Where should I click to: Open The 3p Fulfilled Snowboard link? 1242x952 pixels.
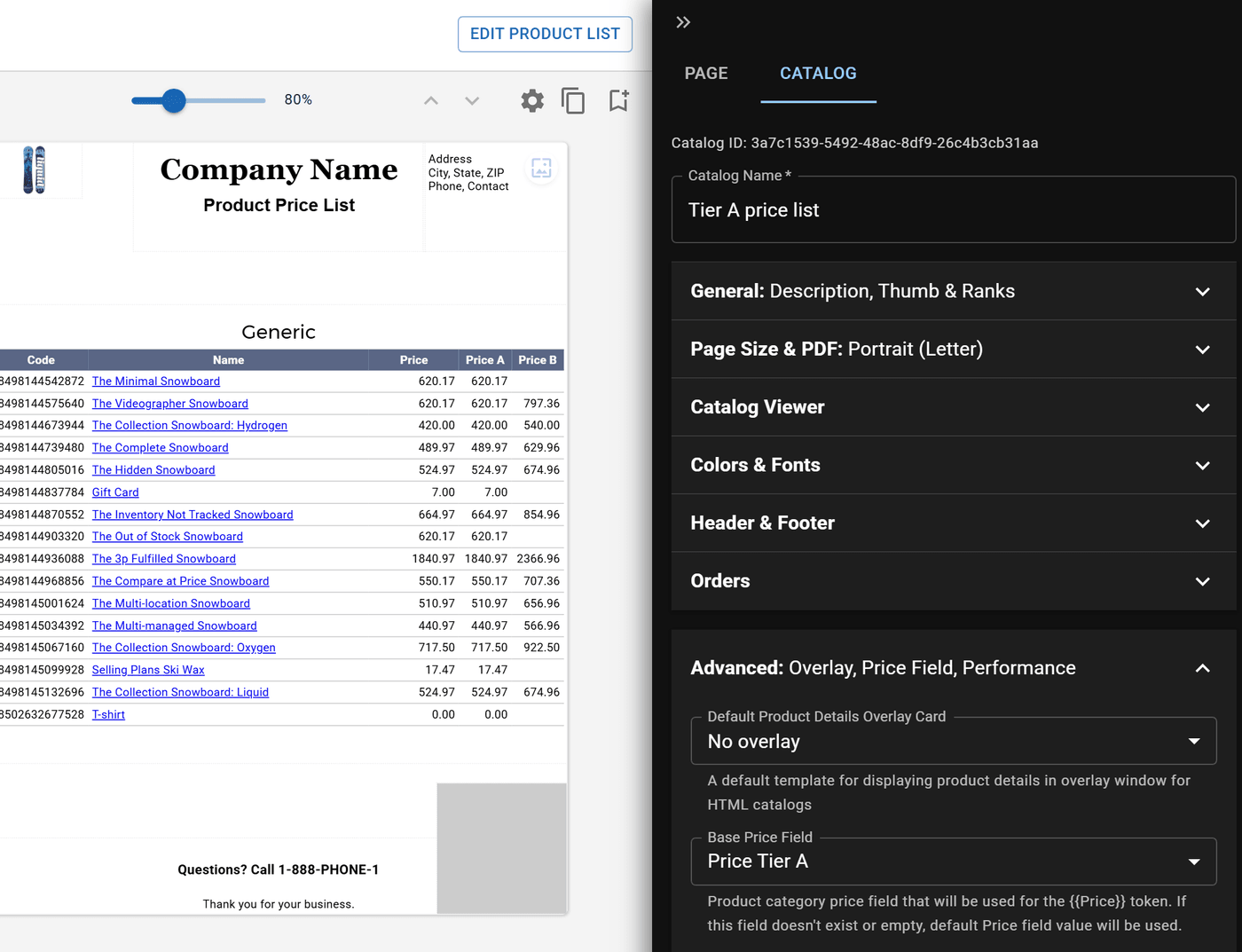pos(164,559)
